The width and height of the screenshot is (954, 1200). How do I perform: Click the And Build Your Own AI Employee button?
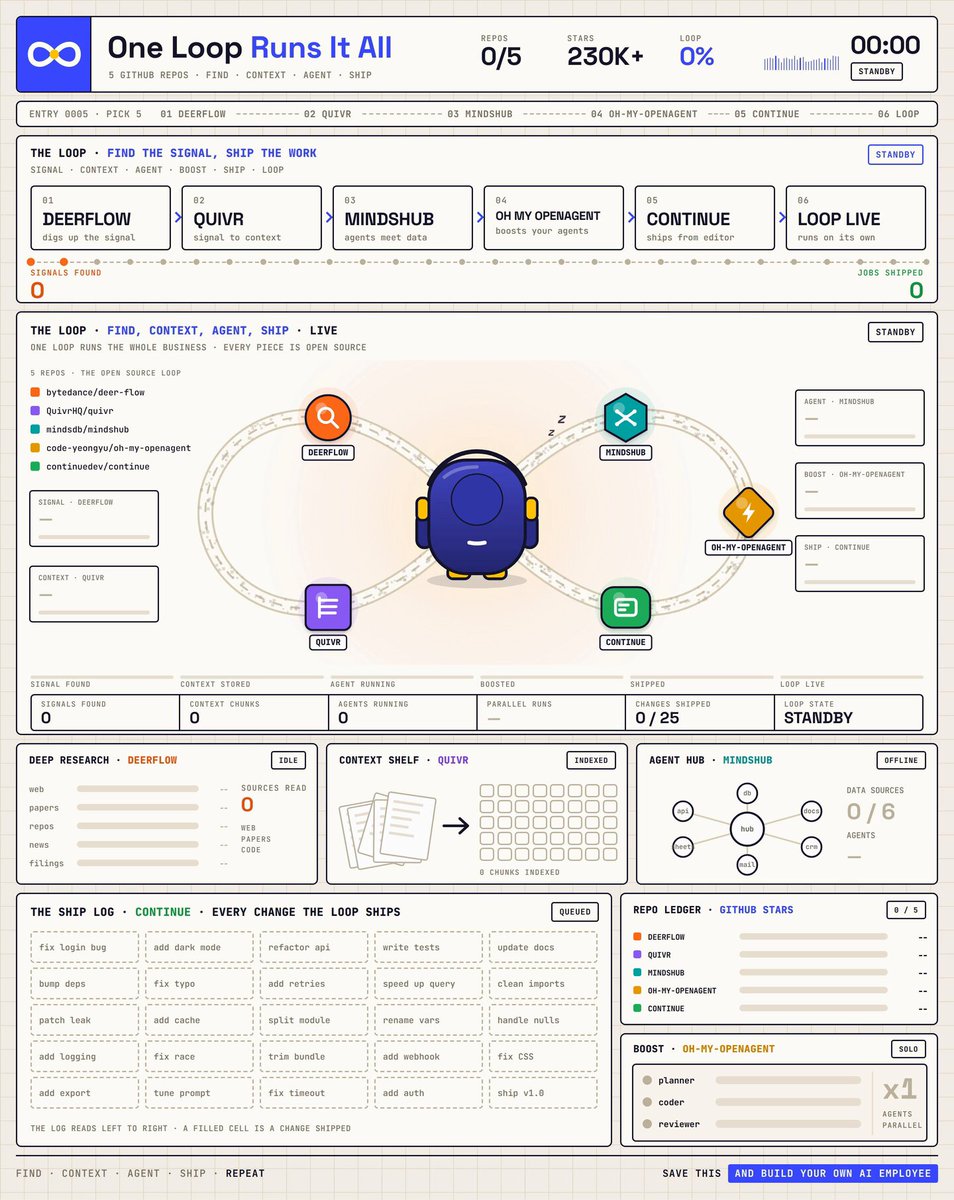832,1173
